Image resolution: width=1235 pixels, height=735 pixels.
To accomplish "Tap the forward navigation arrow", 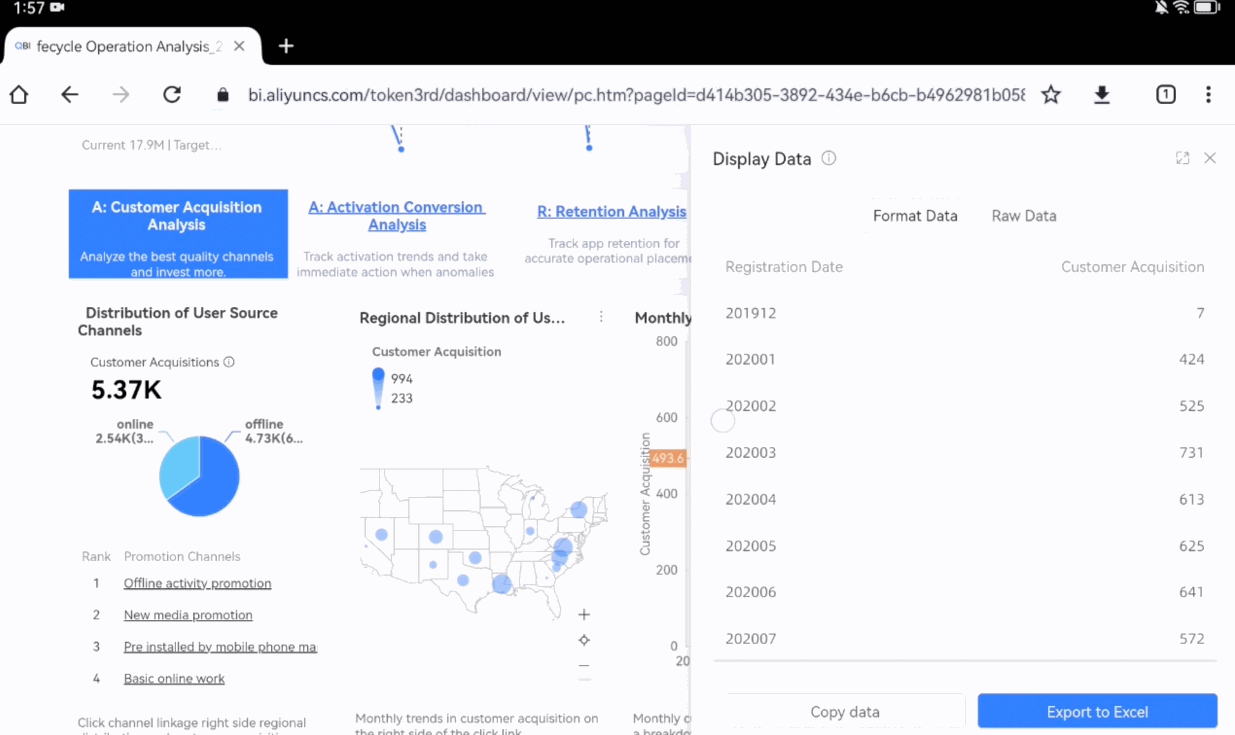I will [x=121, y=95].
